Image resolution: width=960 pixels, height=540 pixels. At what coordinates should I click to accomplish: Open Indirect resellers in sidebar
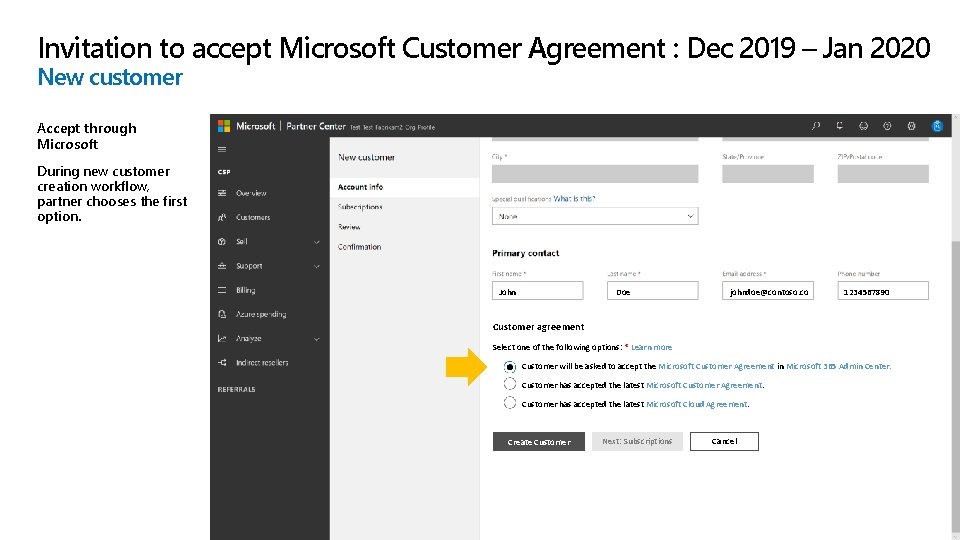(x=262, y=362)
